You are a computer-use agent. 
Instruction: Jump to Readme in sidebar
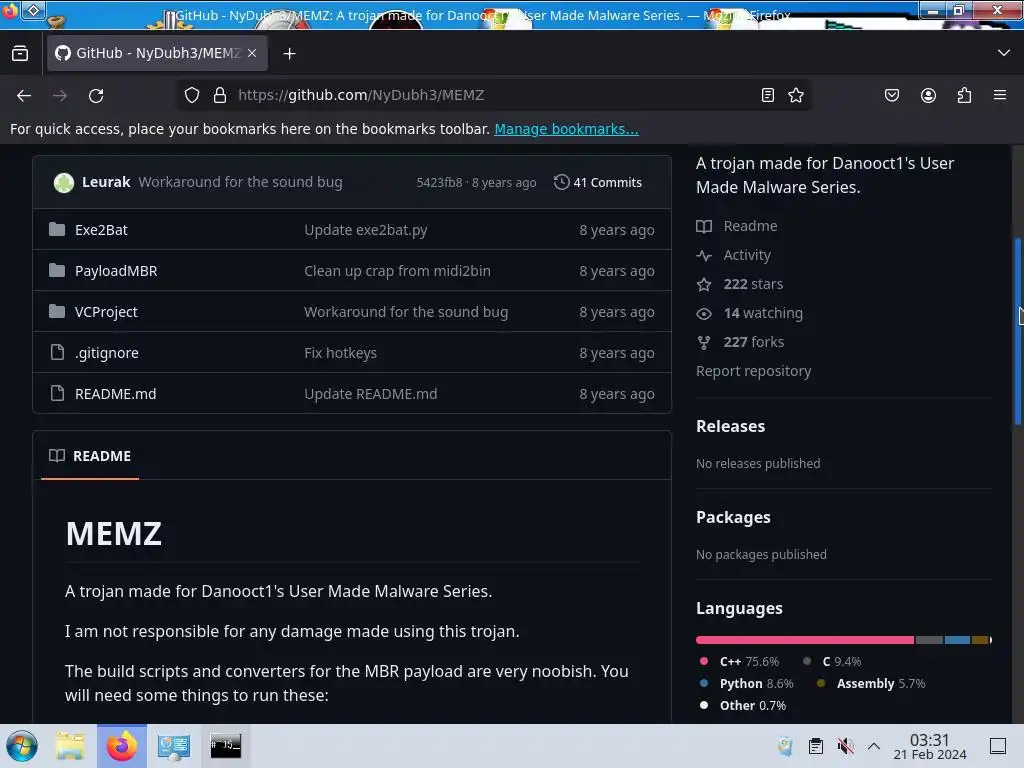(737, 226)
